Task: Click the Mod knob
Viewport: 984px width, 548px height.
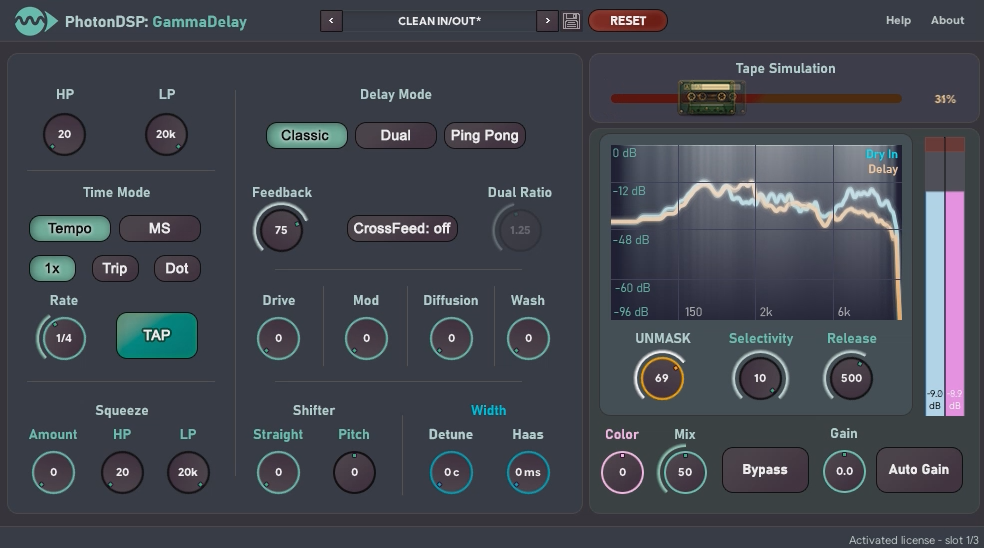Action: click(366, 338)
